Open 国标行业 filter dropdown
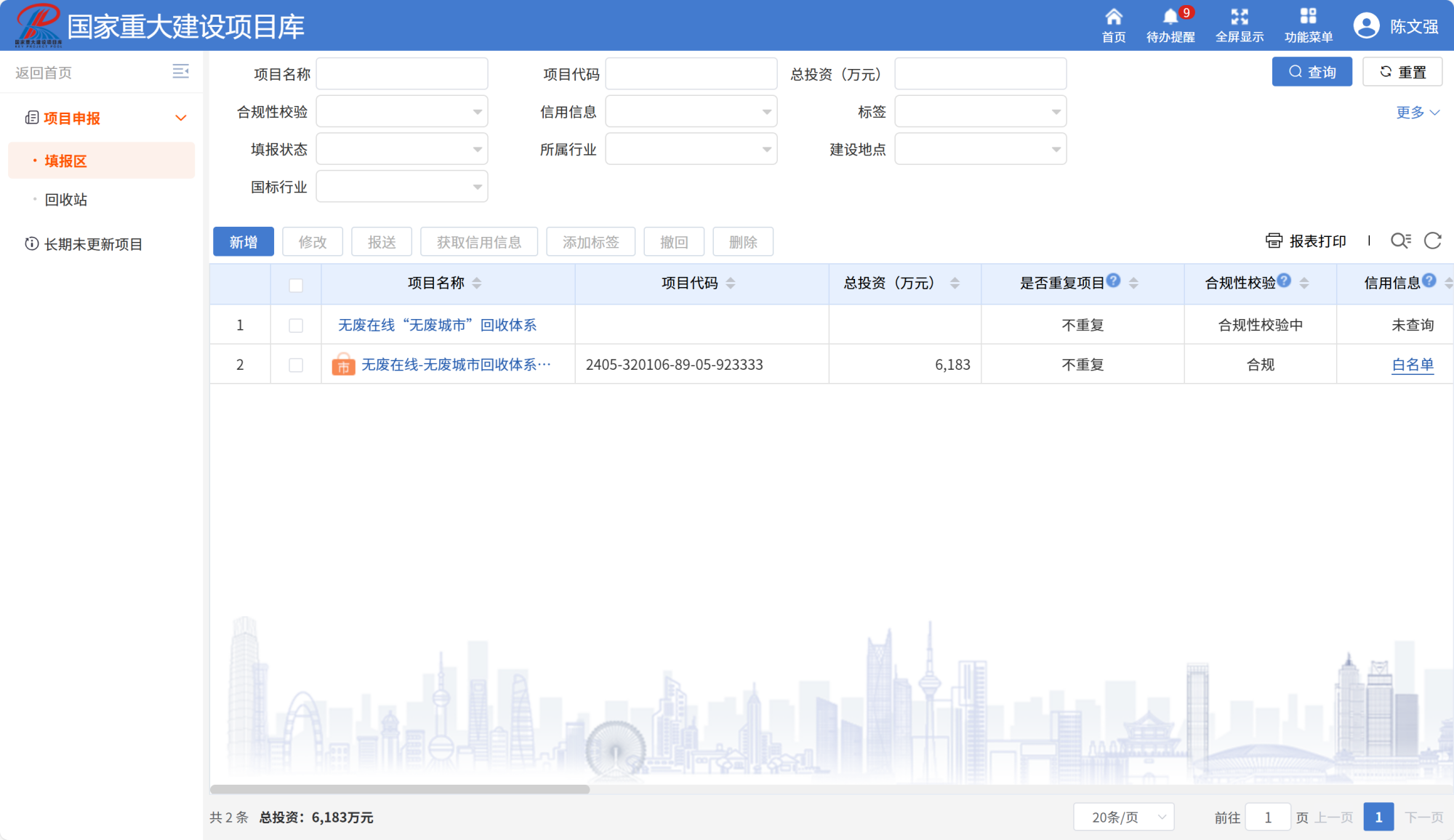1454x840 pixels. (402, 187)
